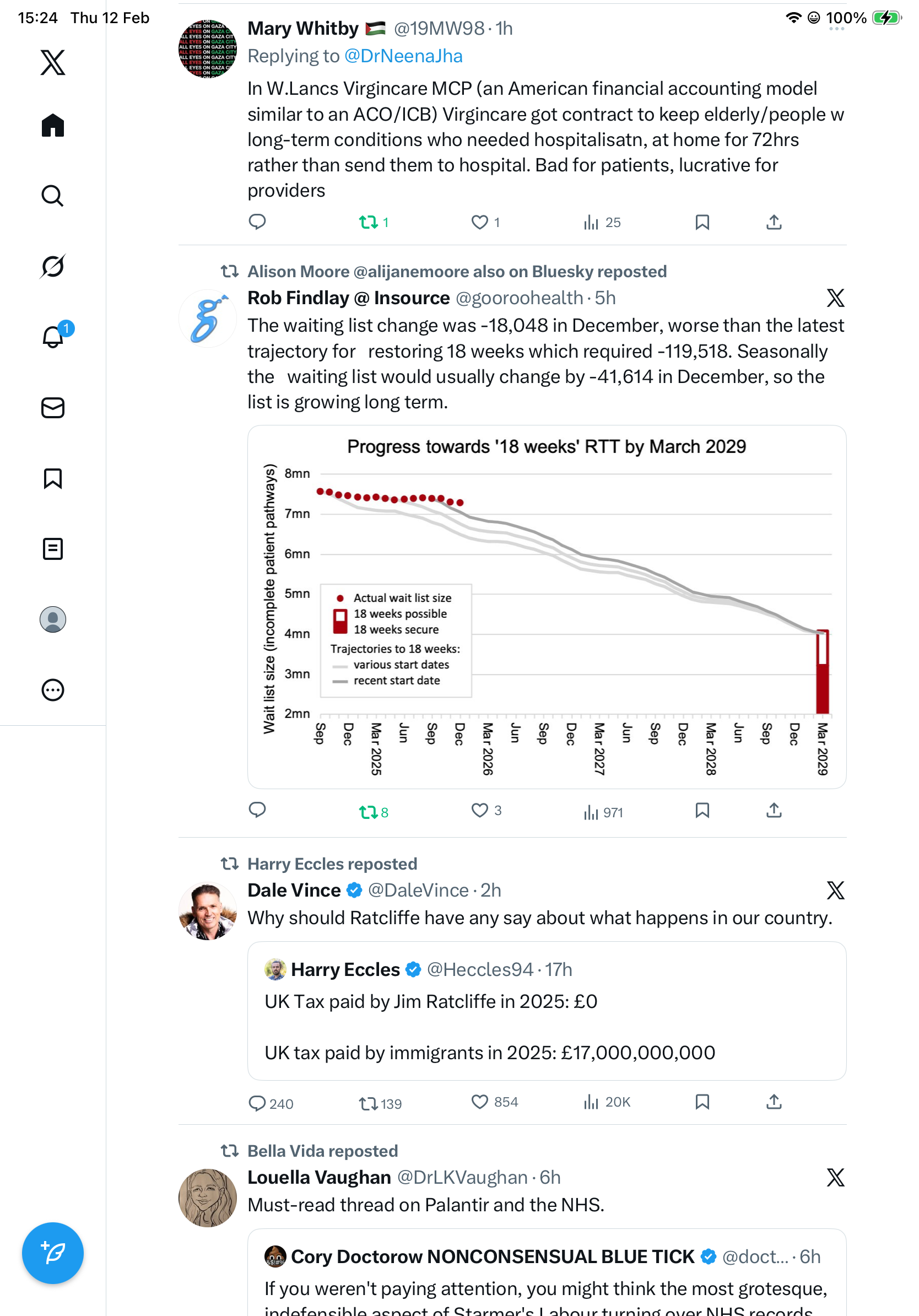Like Mary Whitby's reply

coord(479,223)
